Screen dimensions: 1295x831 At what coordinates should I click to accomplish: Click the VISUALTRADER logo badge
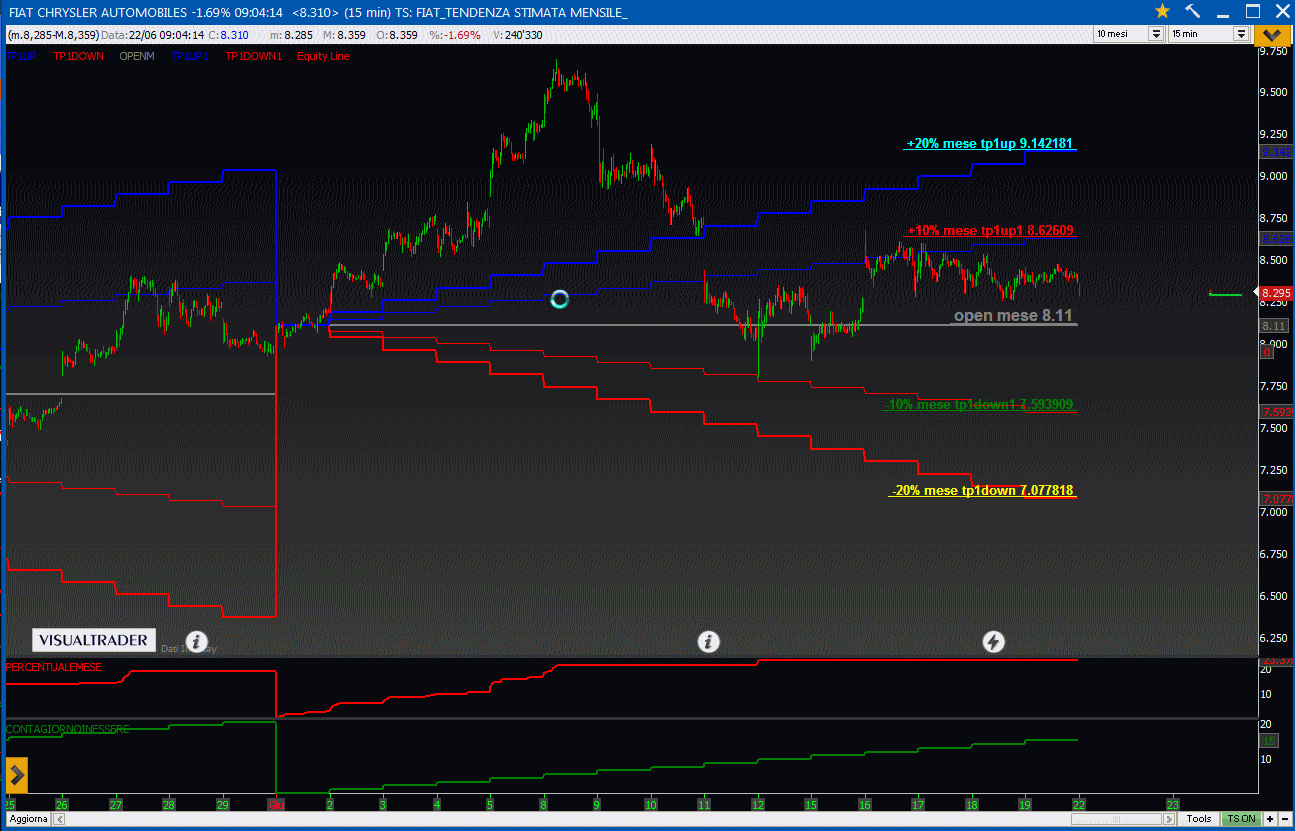click(94, 640)
